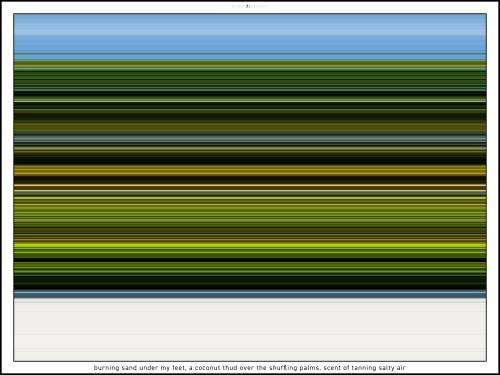Pick the yellow-green striped band above the brown
The image size is (500, 375).
tap(250, 212)
